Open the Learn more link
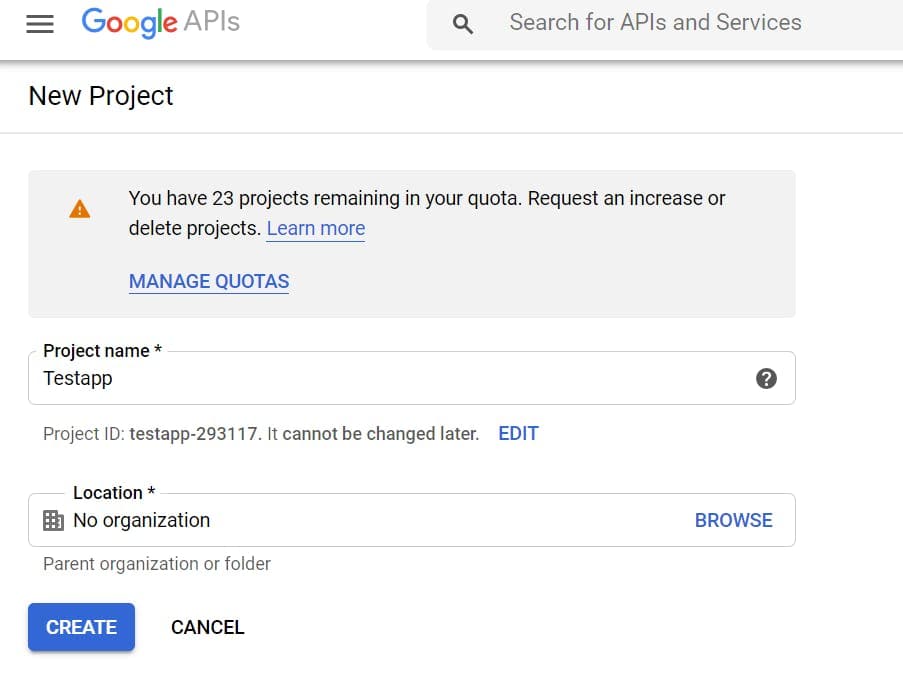The height and width of the screenshot is (685, 903). [x=315, y=228]
